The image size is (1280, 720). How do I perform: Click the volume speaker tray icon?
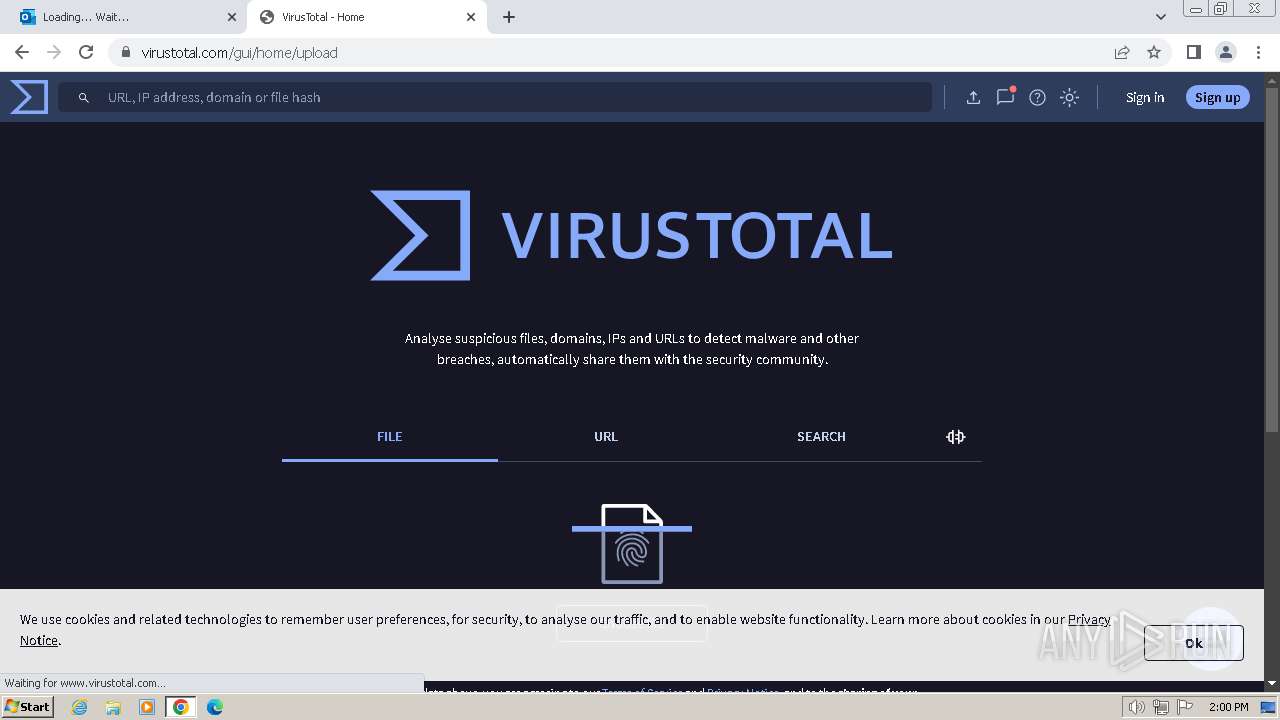[x=1136, y=707]
